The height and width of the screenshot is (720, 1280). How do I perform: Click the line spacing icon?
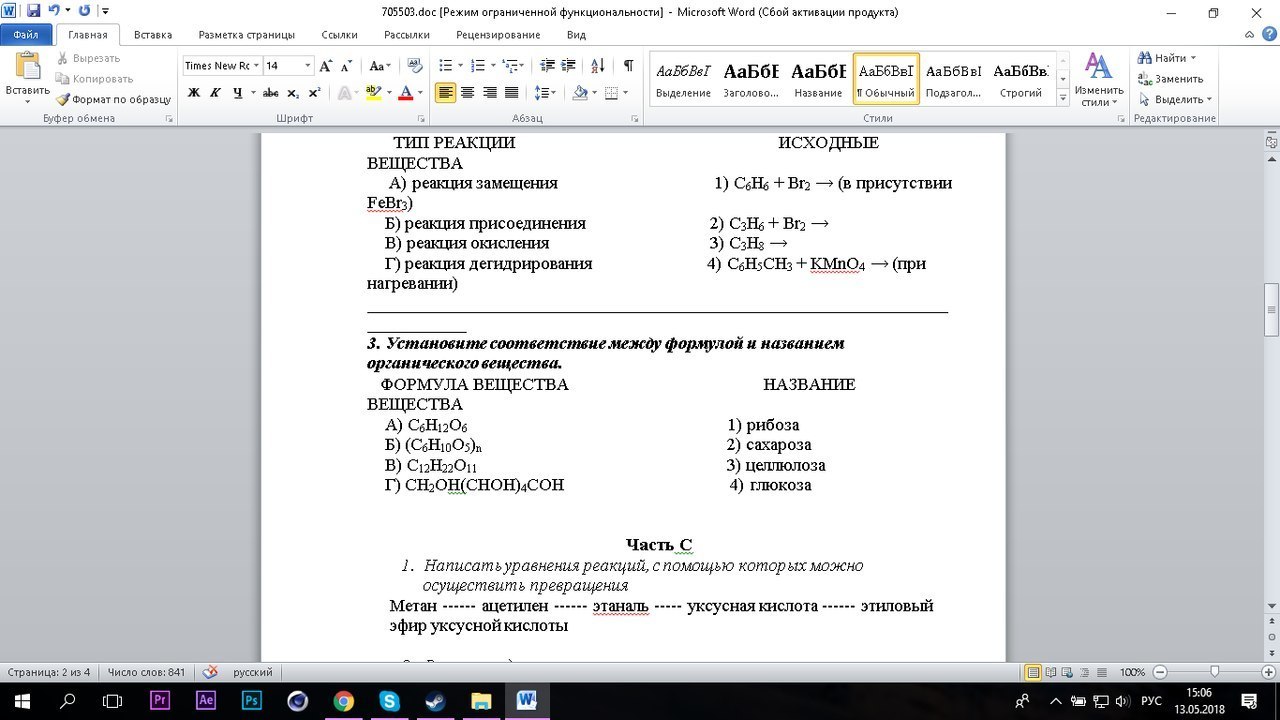pyautogui.click(x=542, y=93)
